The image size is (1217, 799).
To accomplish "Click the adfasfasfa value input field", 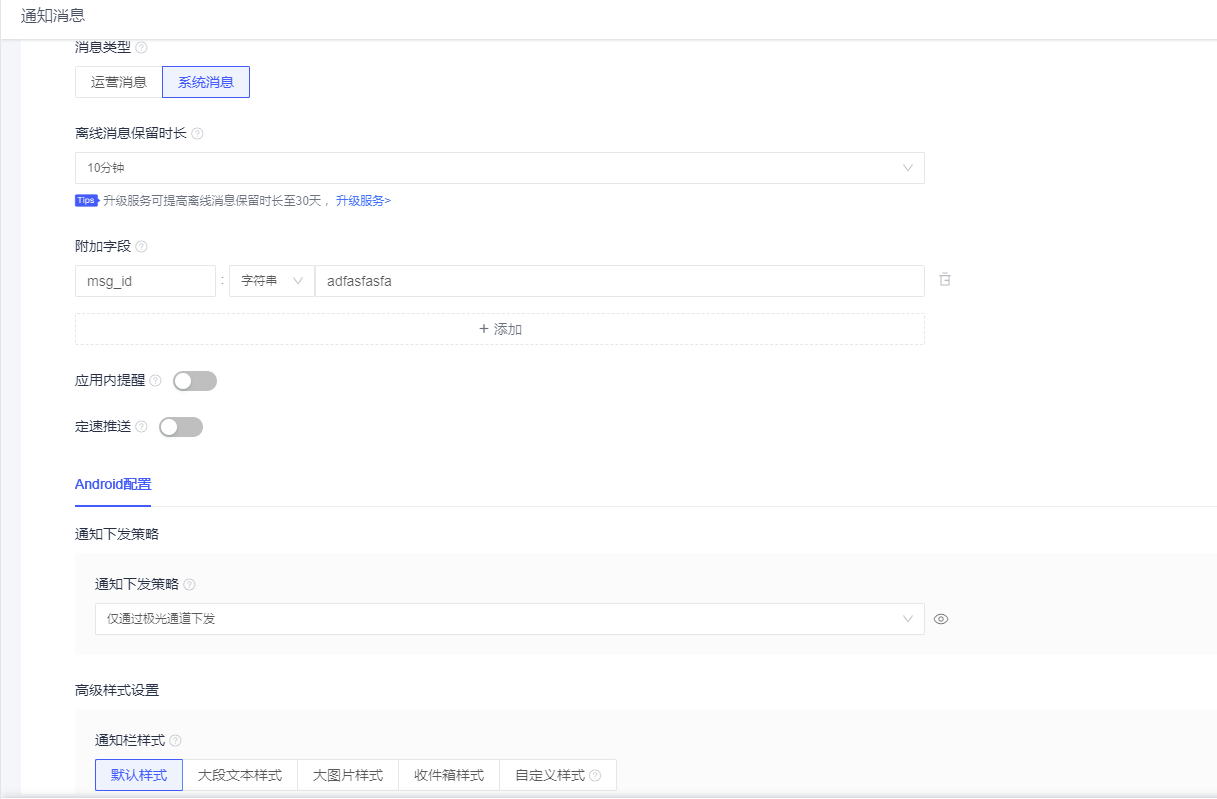I will click(x=619, y=281).
